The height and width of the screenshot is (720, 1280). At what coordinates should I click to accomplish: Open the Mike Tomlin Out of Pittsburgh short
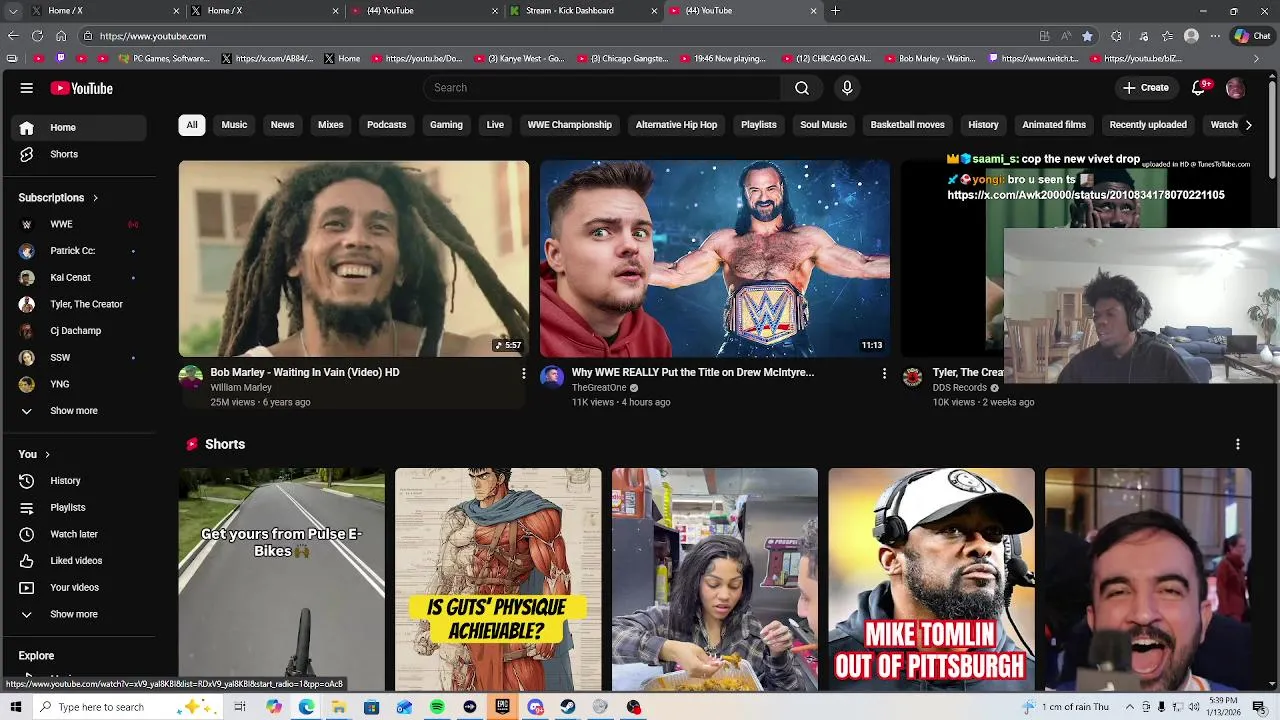(x=931, y=580)
